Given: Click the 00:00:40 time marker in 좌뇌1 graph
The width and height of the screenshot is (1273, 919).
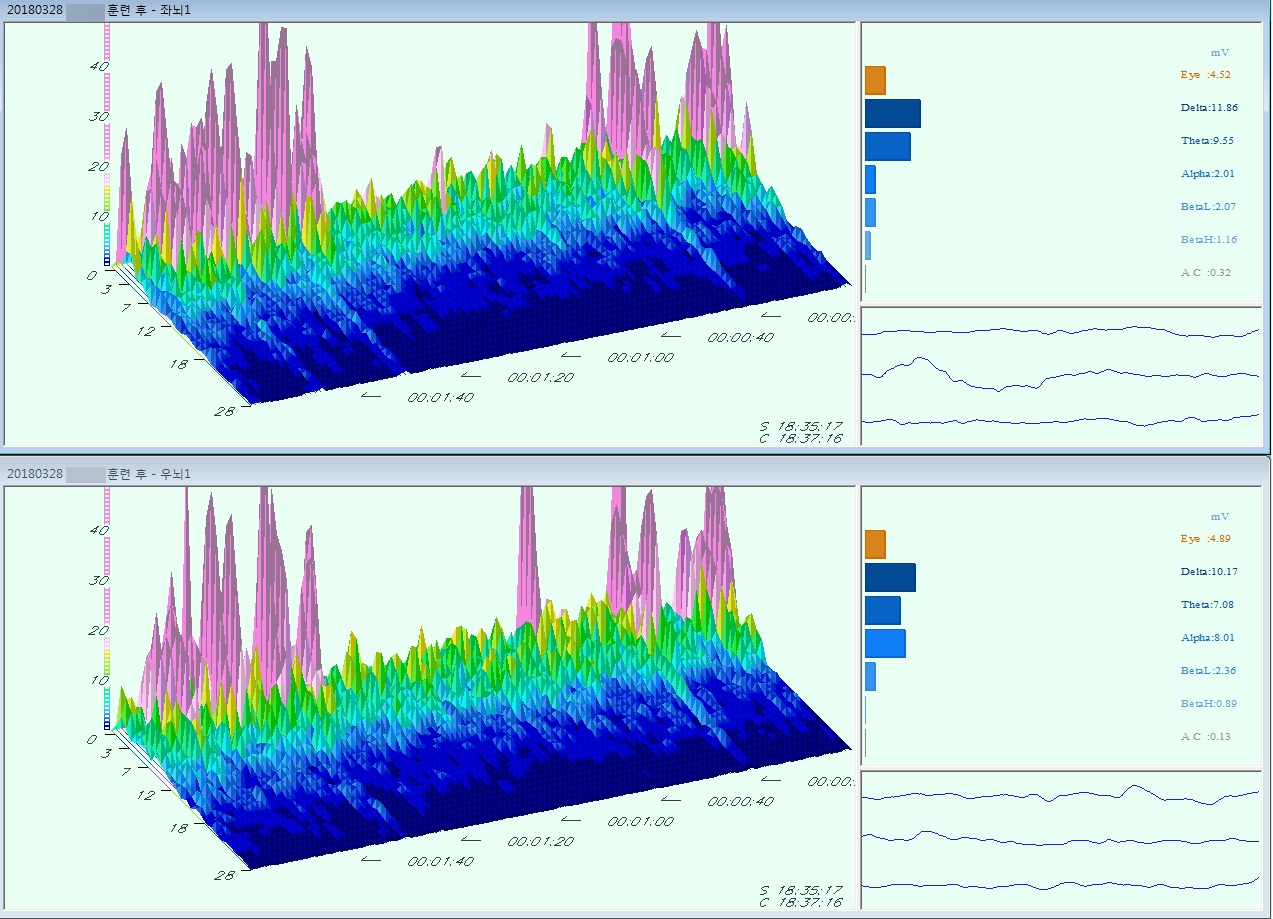Looking at the screenshot, I should click(740, 338).
